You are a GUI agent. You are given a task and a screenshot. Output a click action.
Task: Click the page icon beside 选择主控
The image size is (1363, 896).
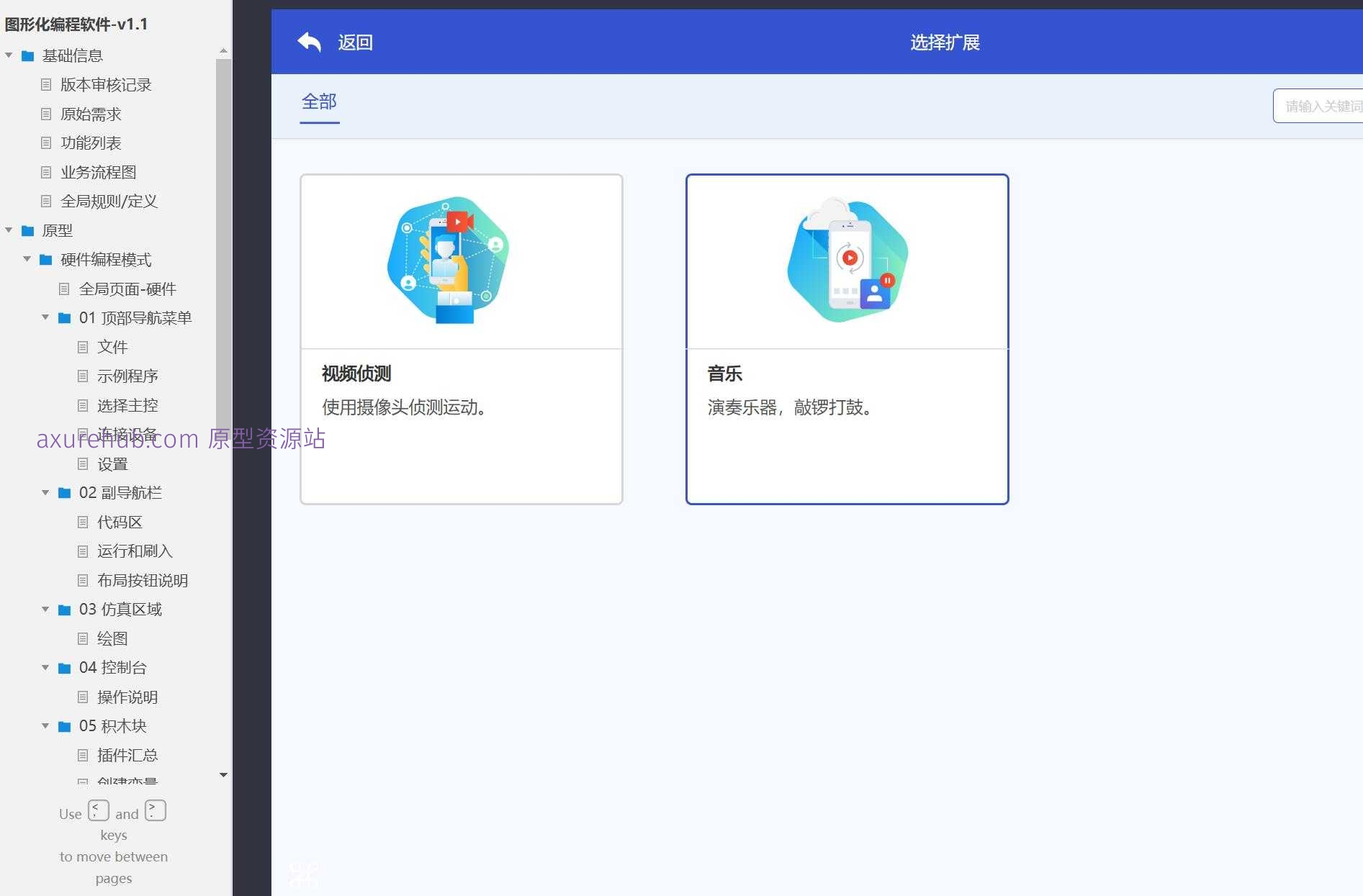83,405
